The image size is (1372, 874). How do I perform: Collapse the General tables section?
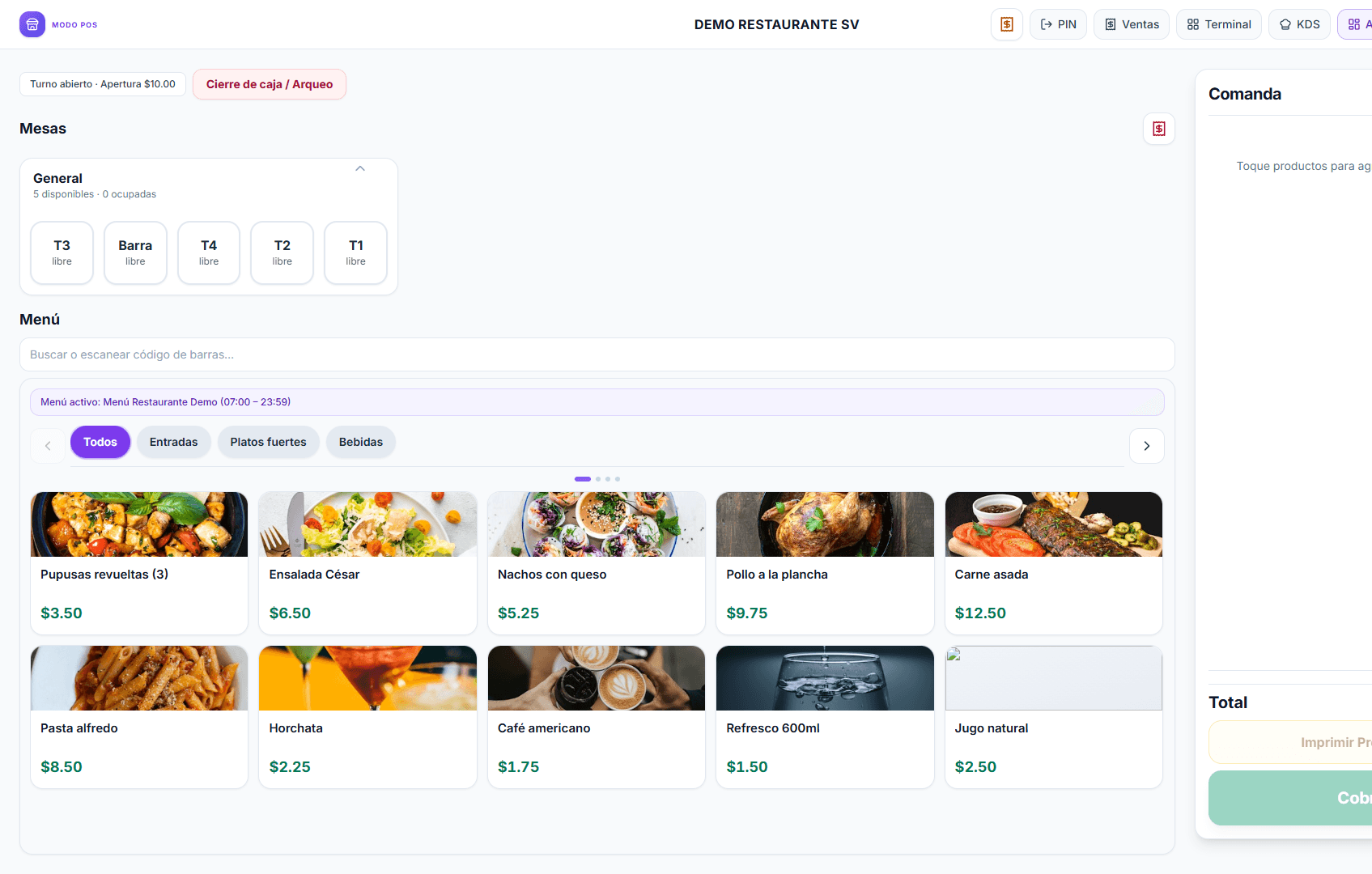point(360,168)
